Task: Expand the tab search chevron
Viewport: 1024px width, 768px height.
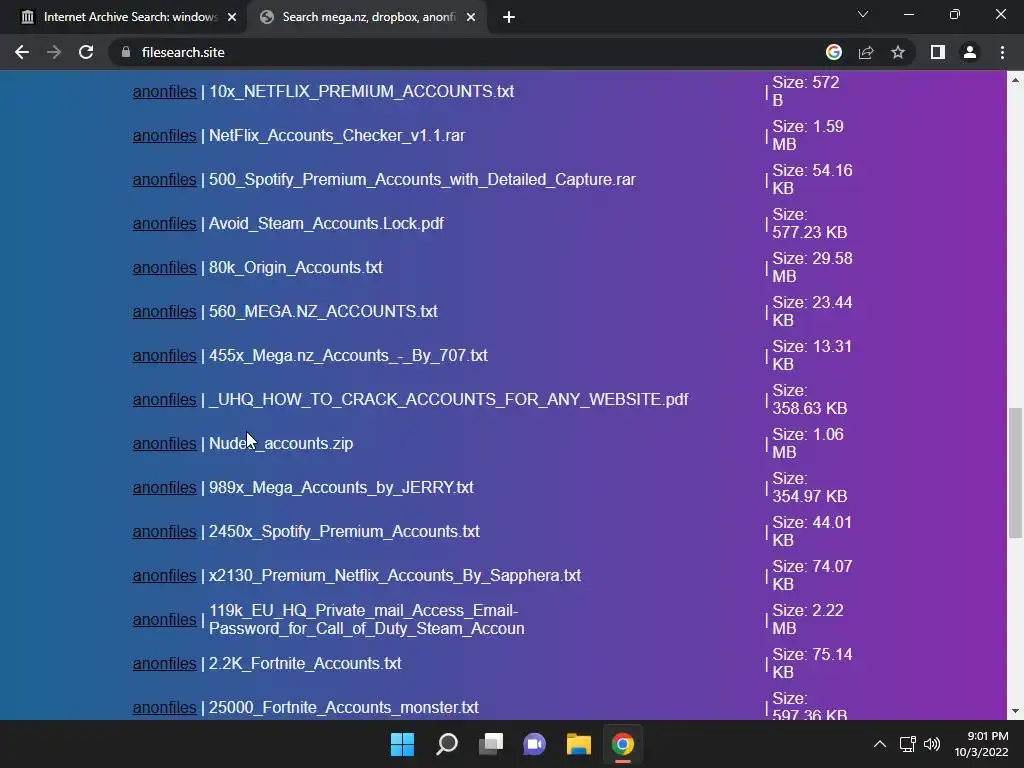Action: coord(863,14)
